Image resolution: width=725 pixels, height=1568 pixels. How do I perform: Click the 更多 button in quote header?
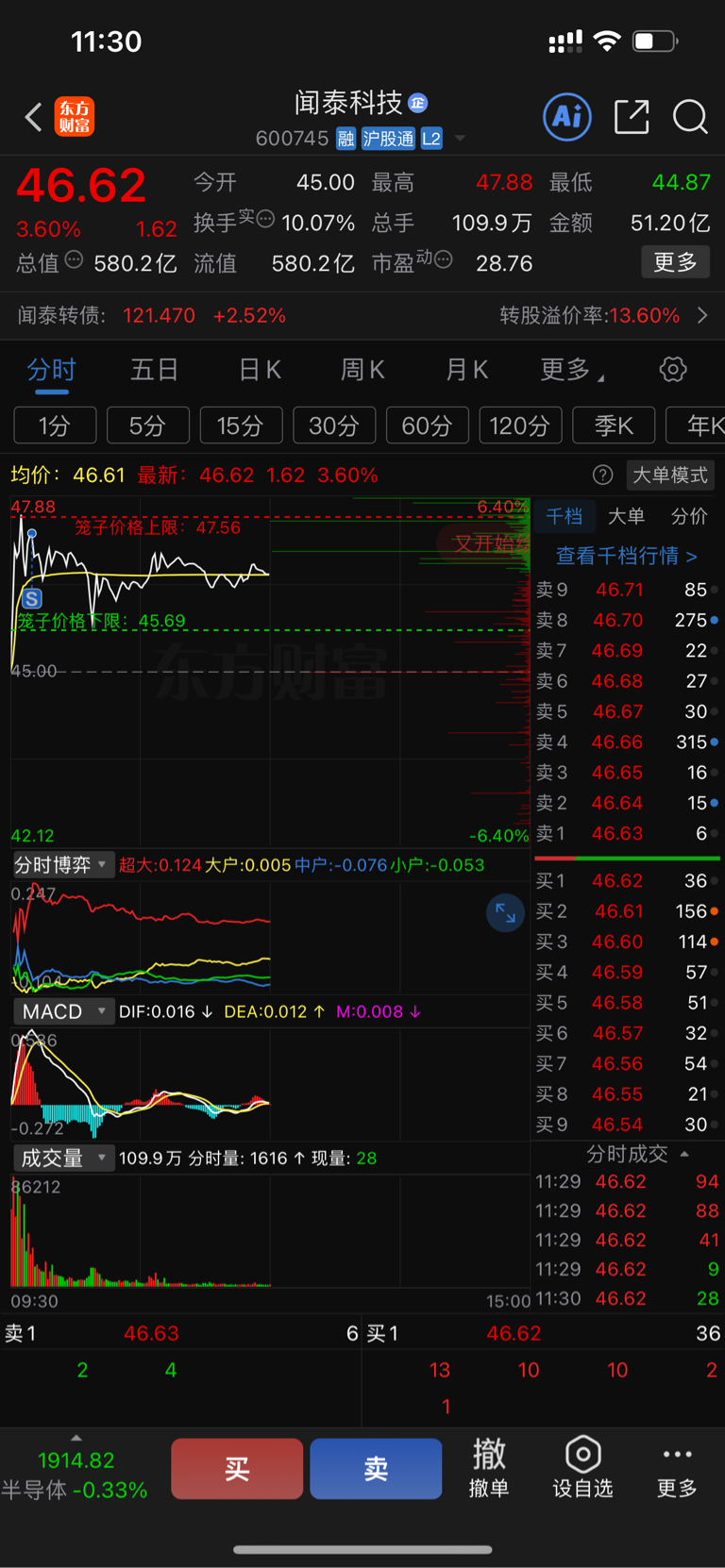[675, 262]
